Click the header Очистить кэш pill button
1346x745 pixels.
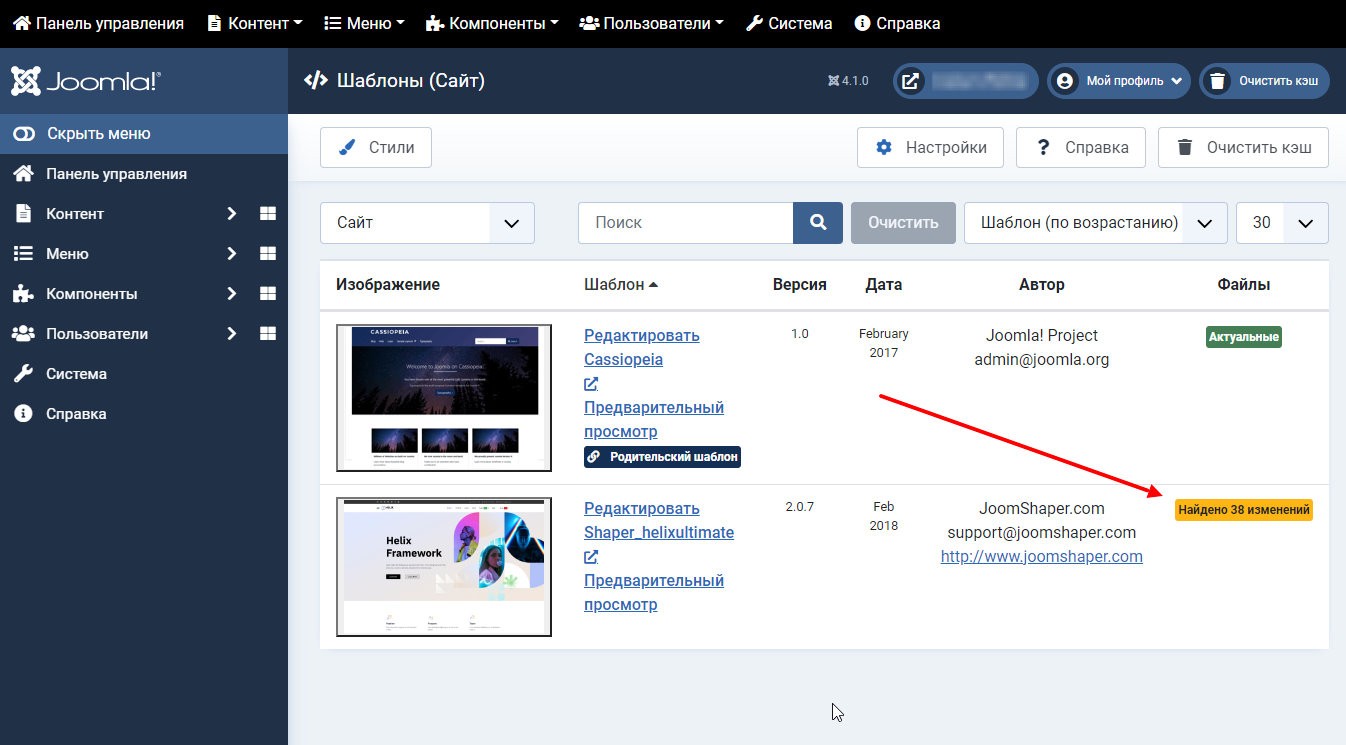click(1264, 81)
